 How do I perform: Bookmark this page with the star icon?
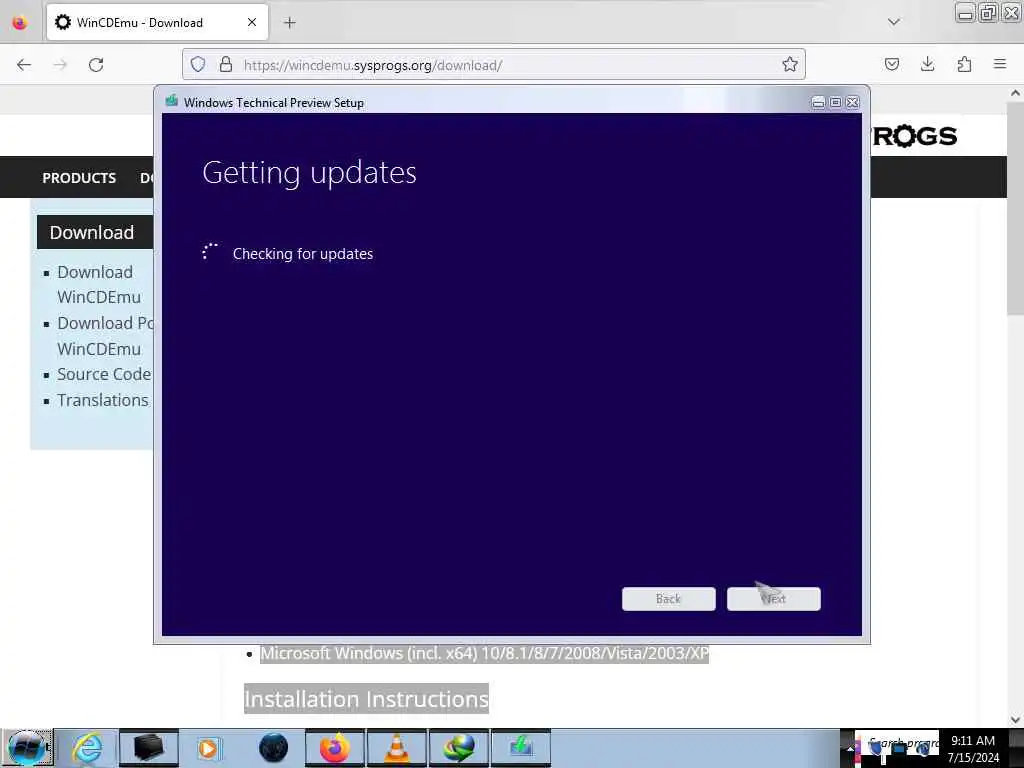coord(790,64)
